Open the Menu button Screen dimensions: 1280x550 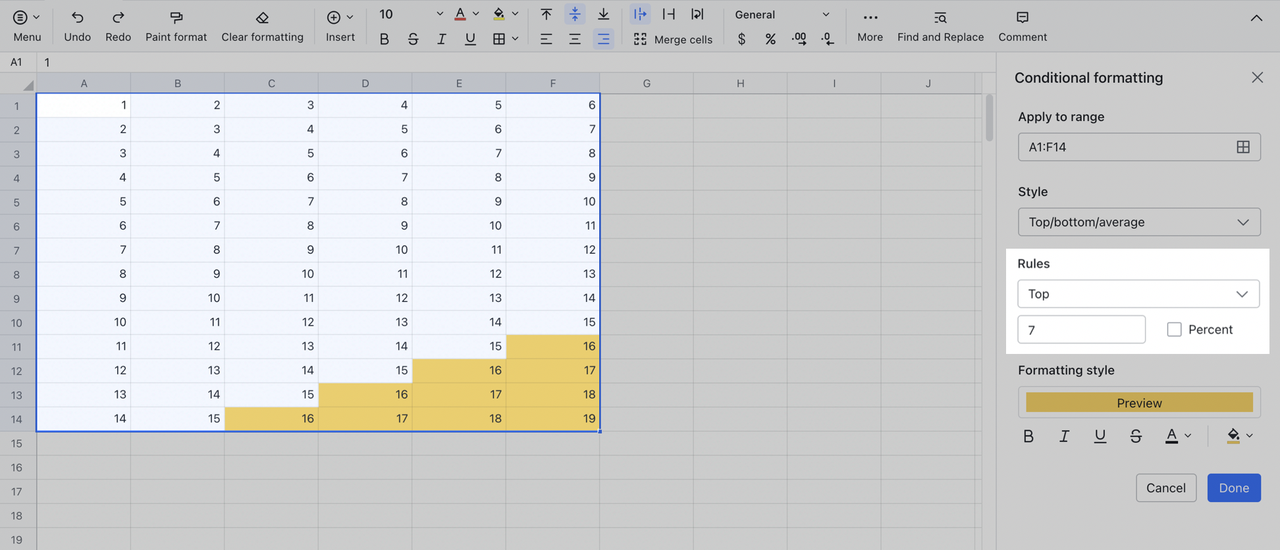pyautogui.click(x=27, y=18)
